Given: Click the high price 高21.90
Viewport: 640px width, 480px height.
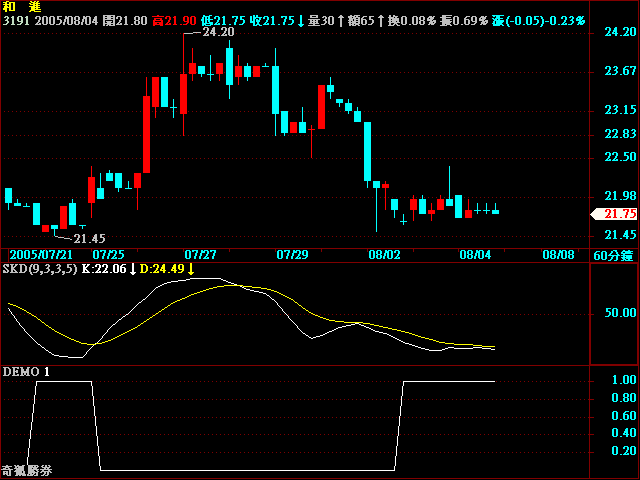Looking at the screenshot, I should tap(174, 21).
